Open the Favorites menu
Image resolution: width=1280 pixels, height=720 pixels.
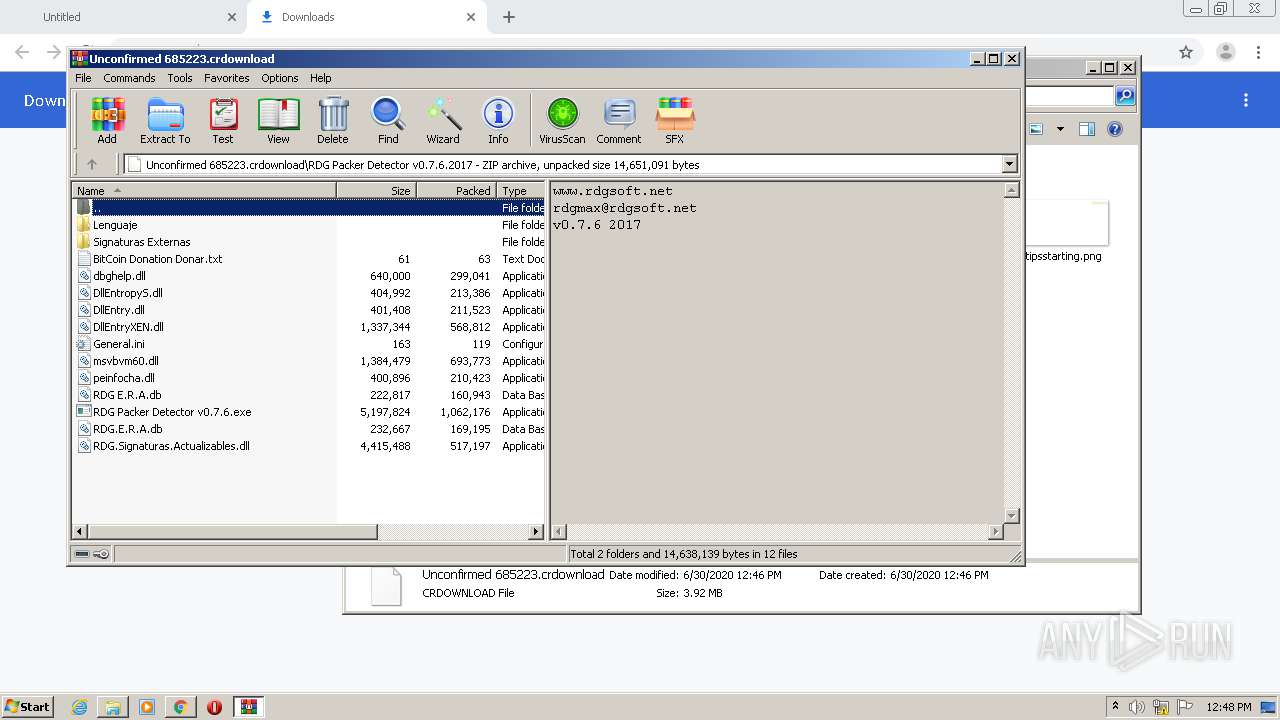(227, 78)
